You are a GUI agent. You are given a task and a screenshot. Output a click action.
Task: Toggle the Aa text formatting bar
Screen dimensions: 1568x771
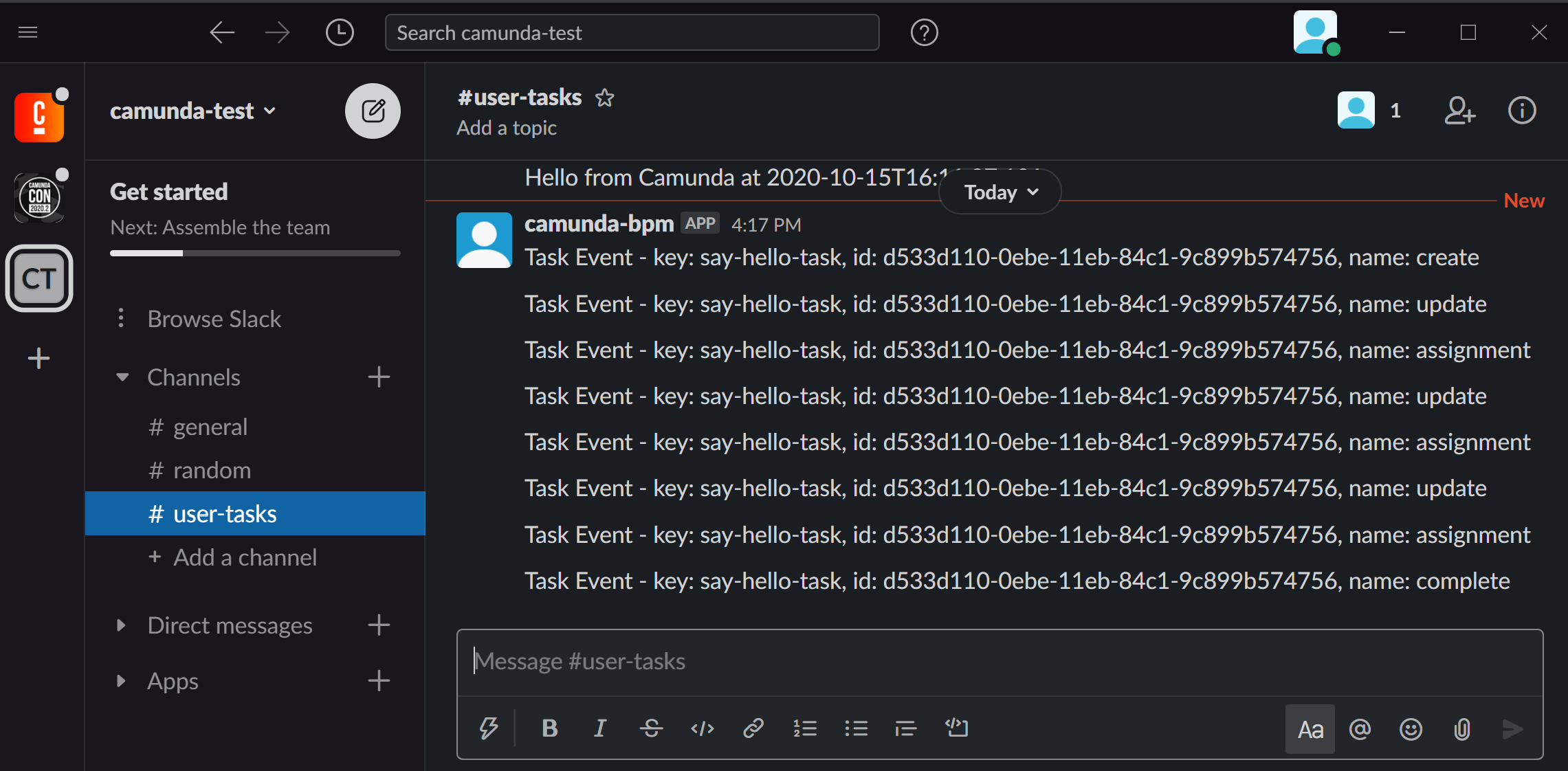pos(1310,728)
